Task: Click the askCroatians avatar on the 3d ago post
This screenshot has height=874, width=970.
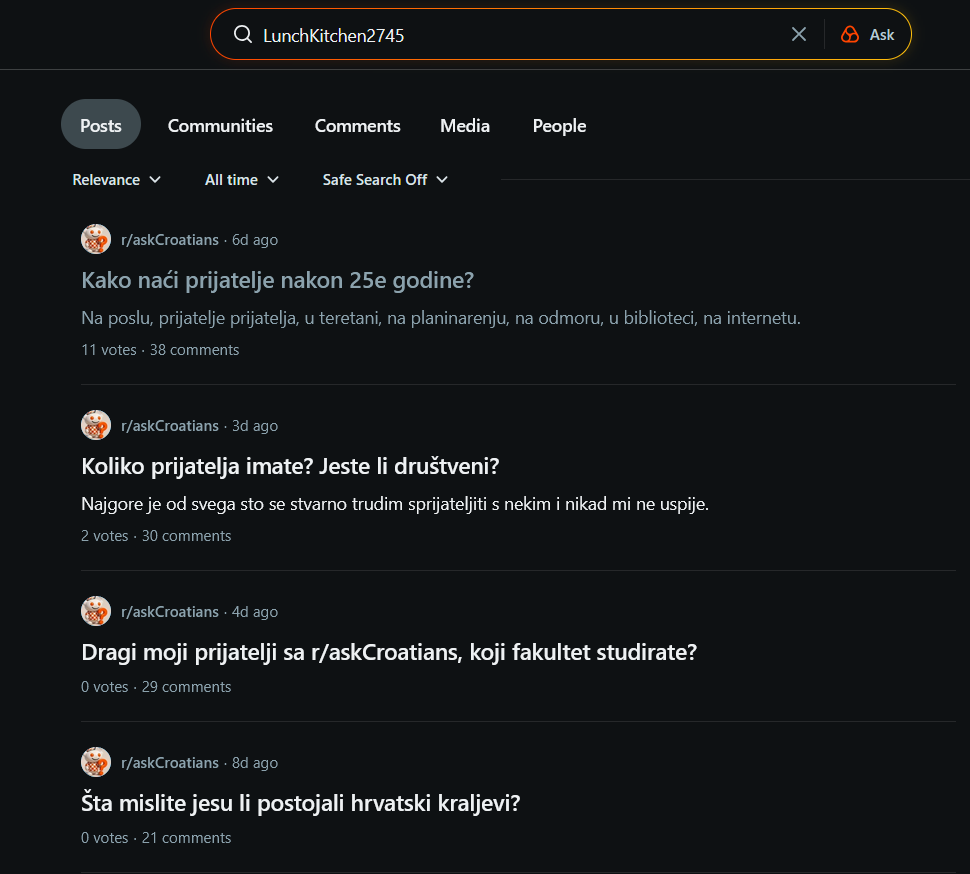Action: [96, 426]
